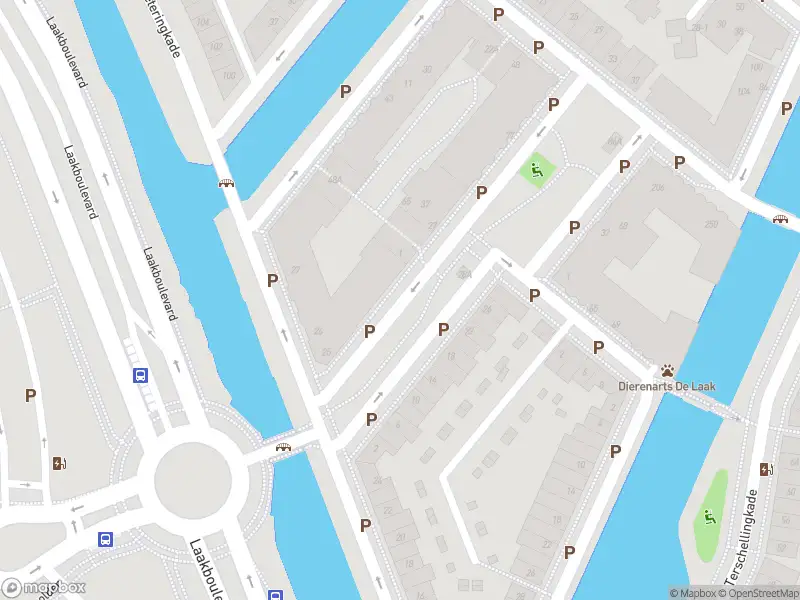Click the bus stop icon southwest of roundabout
This screenshot has width=800, height=600.
106,539
